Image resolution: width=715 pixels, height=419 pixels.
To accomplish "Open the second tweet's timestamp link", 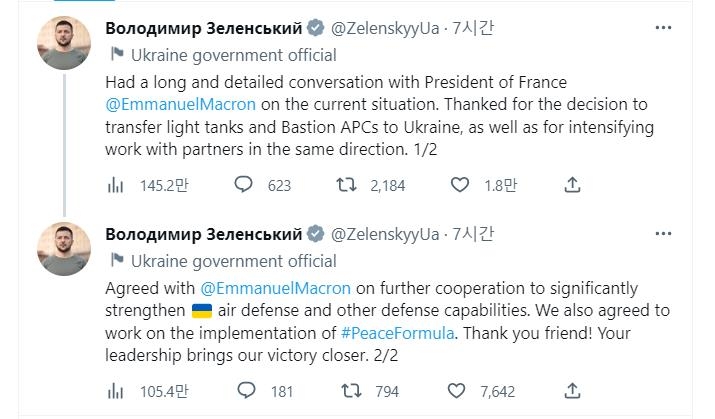I will click(x=473, y=234).
